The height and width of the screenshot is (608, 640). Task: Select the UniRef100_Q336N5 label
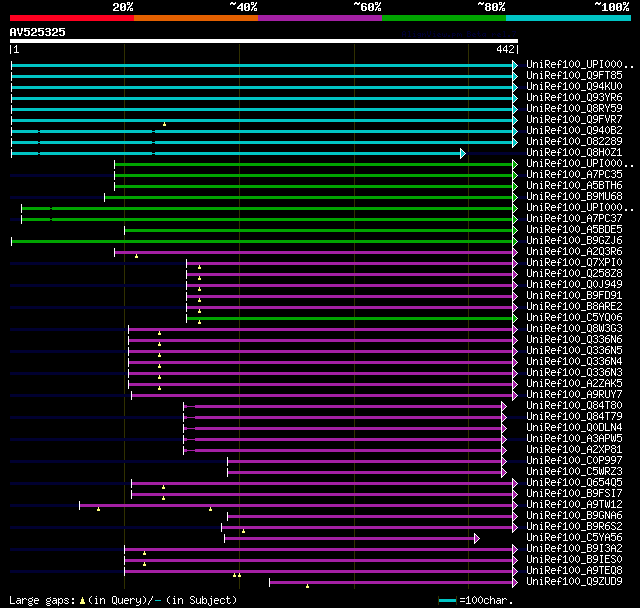click(574, 351)
